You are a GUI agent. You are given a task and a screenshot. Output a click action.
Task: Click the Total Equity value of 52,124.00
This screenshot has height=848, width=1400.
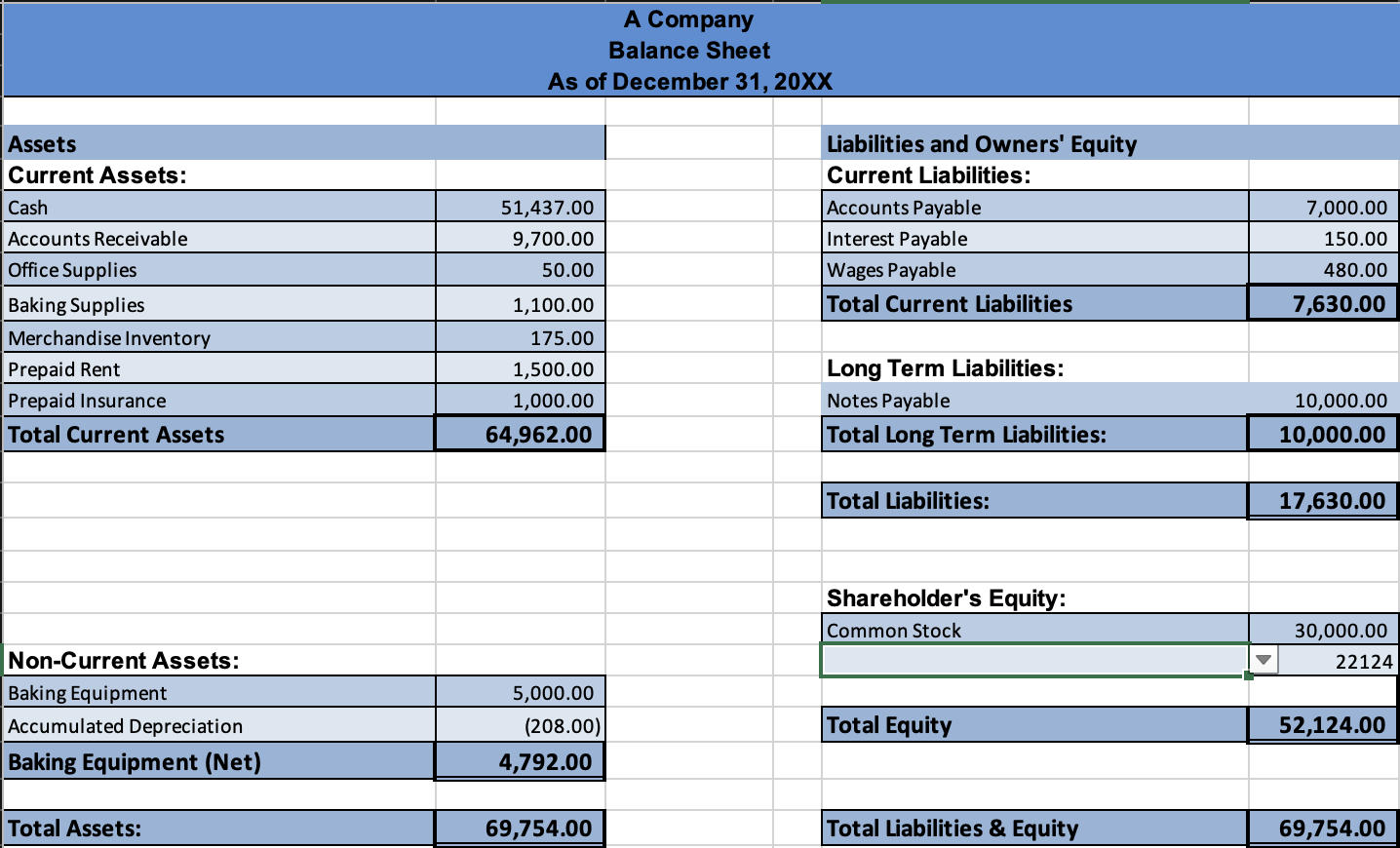tap(1322, 724)
